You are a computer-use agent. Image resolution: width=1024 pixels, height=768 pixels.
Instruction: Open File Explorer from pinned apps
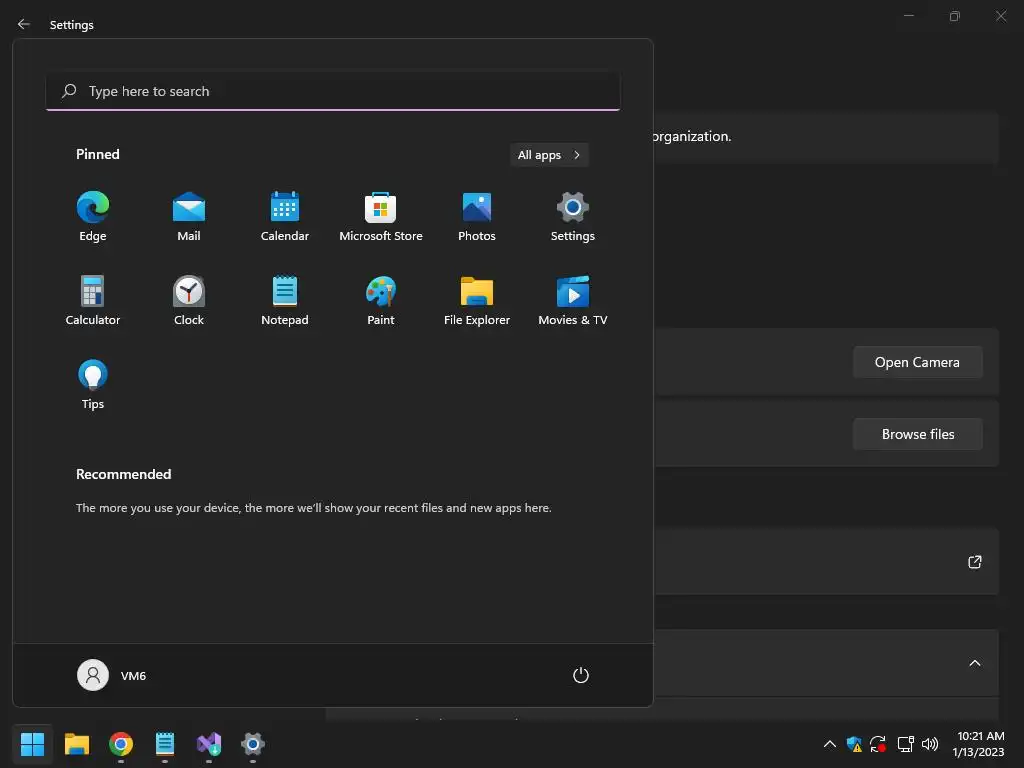(x=477, y=300)
